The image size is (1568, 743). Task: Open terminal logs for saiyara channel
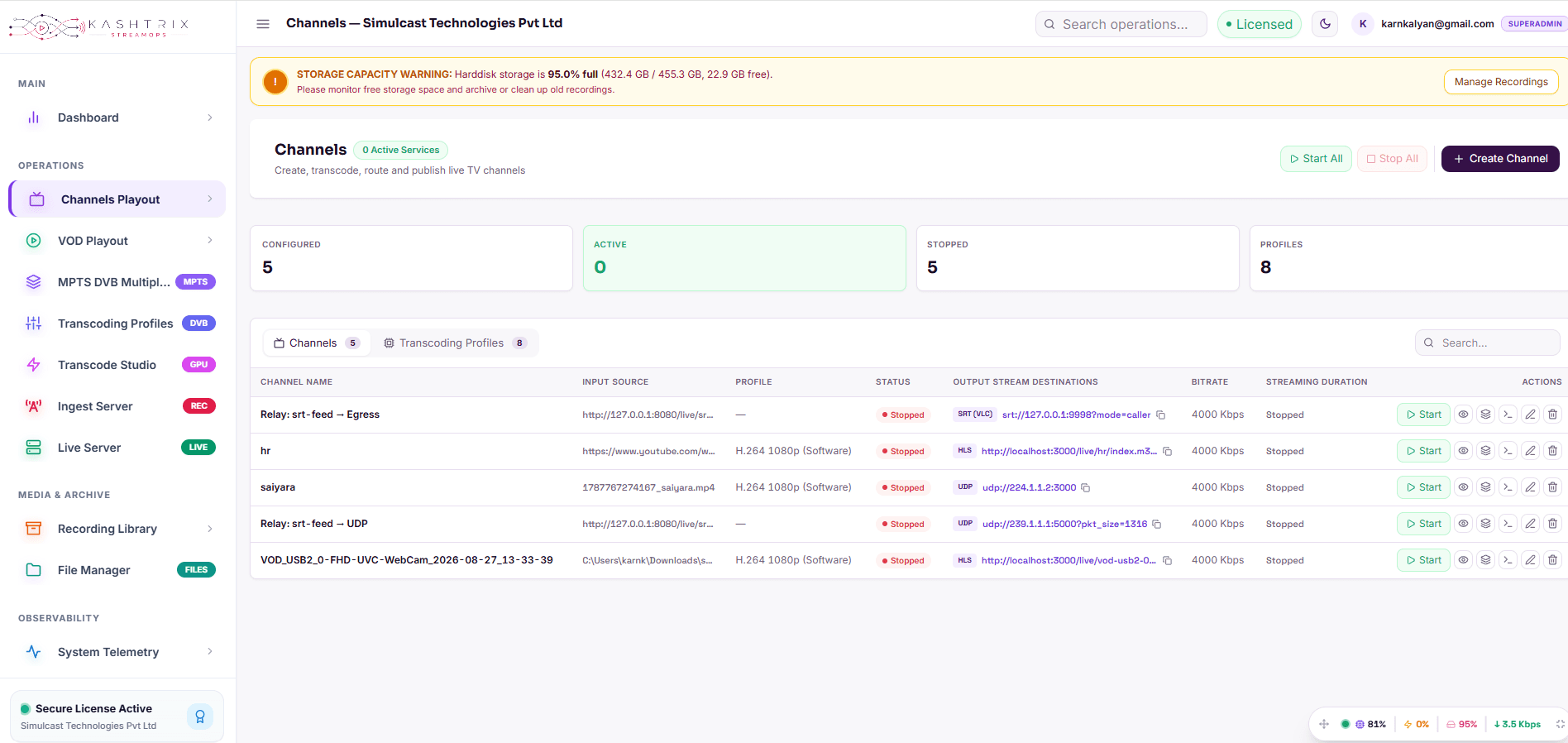click(1508, 487)
